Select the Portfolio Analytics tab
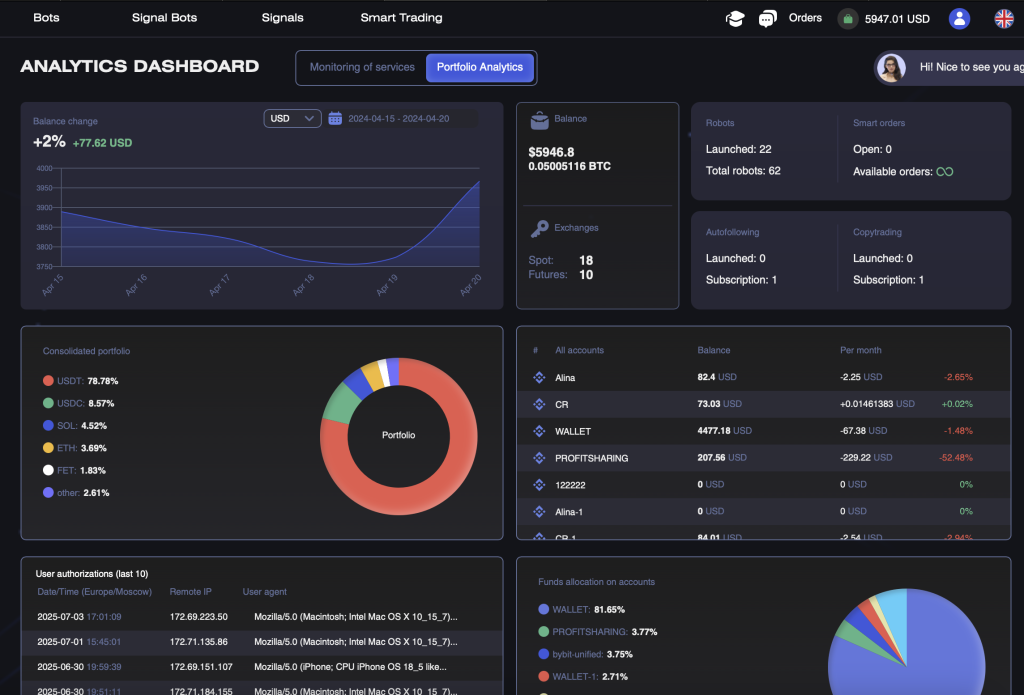 pos(479,67)
